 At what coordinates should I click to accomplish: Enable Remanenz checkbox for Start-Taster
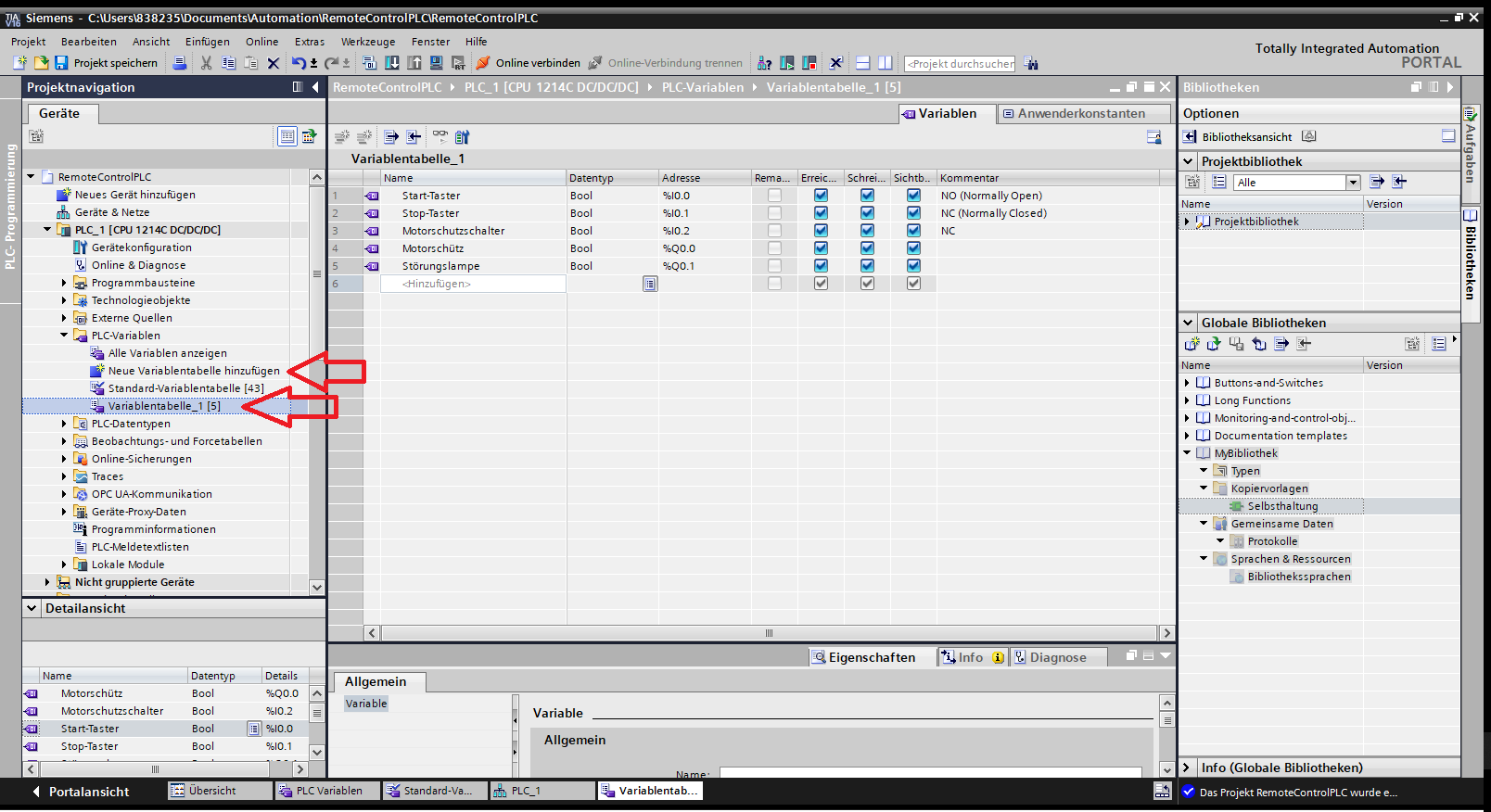pos(774,196)
